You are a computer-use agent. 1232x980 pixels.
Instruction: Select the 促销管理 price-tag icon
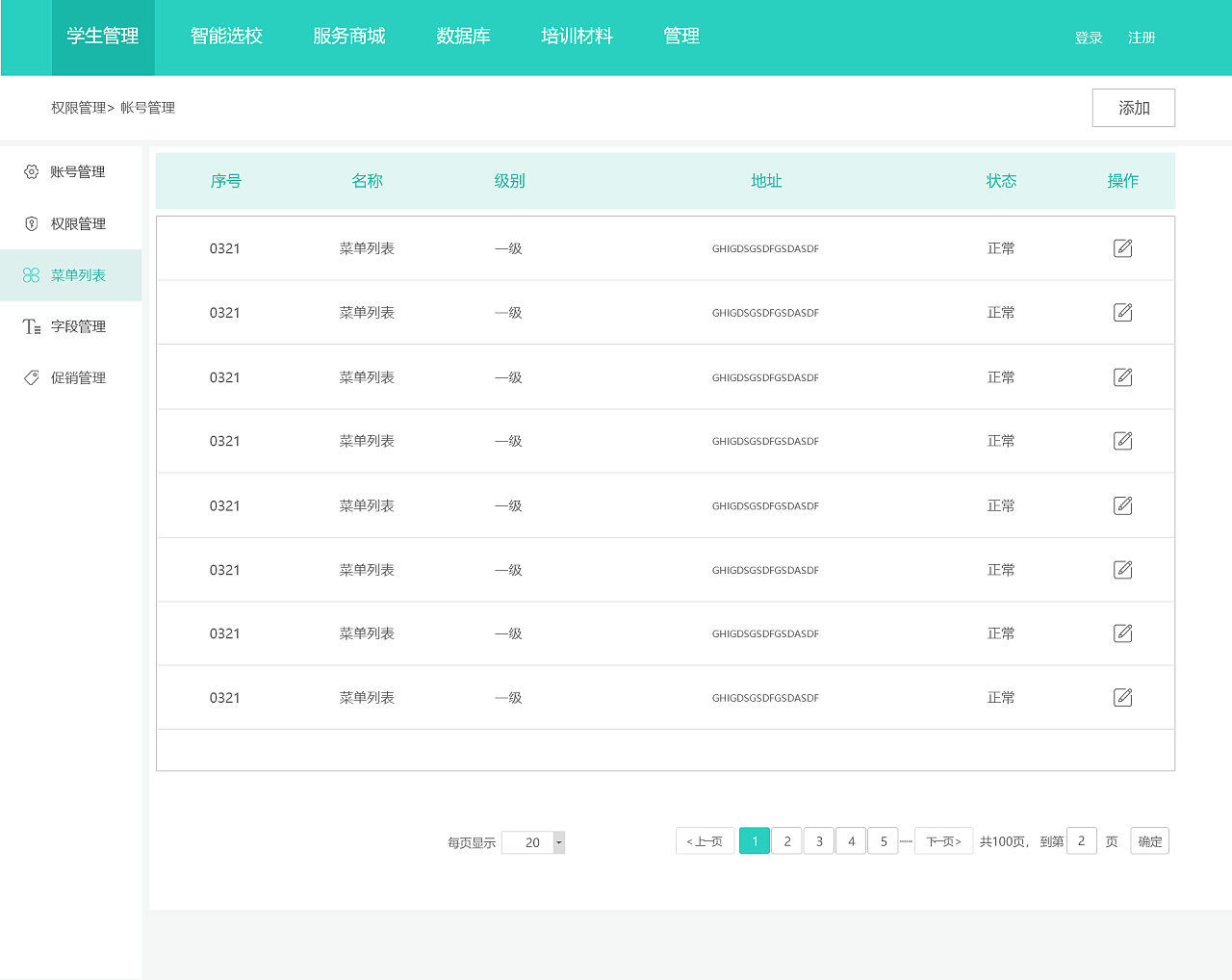29,376
